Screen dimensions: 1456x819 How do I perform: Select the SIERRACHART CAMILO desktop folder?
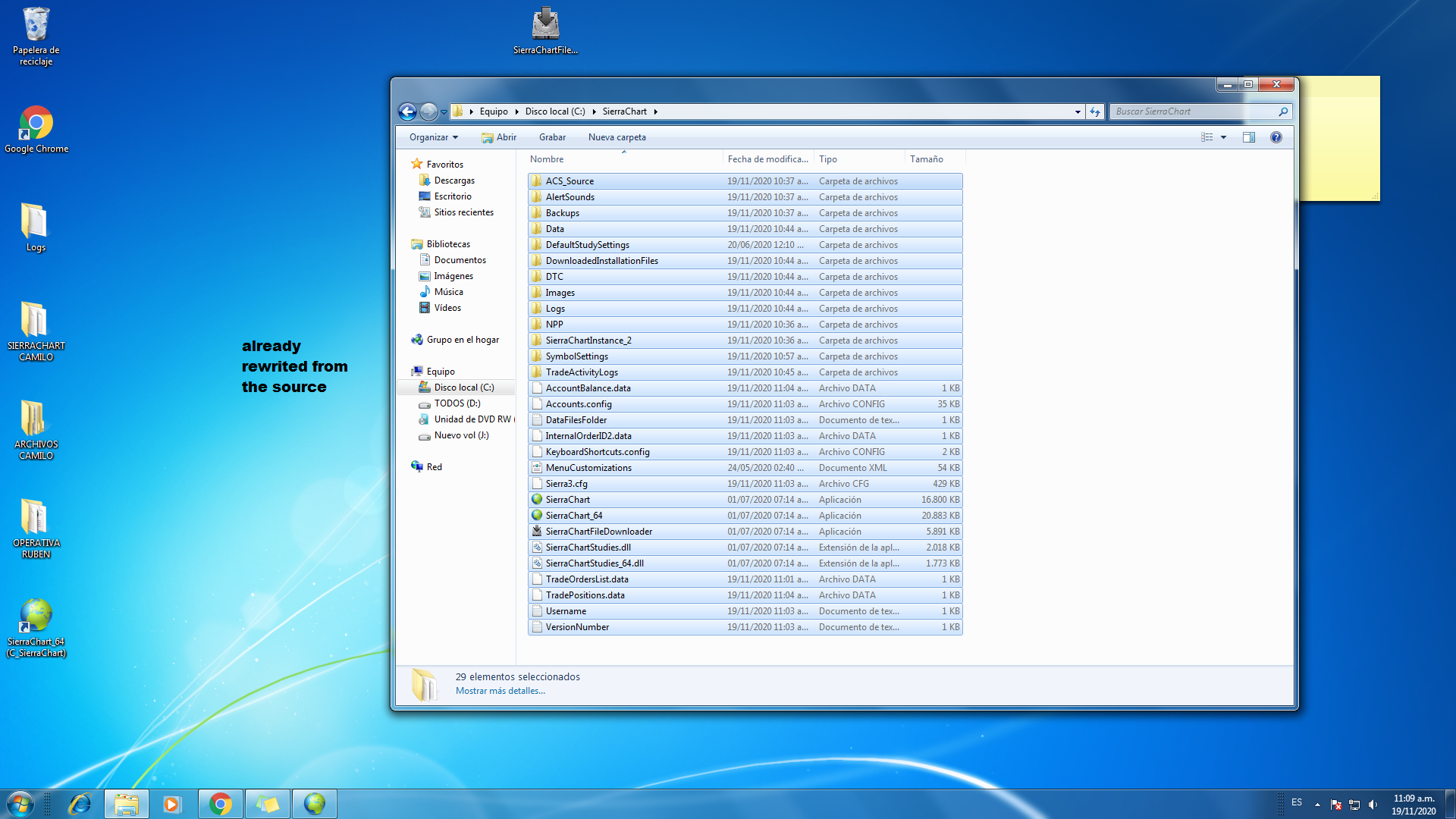(36, 331)
